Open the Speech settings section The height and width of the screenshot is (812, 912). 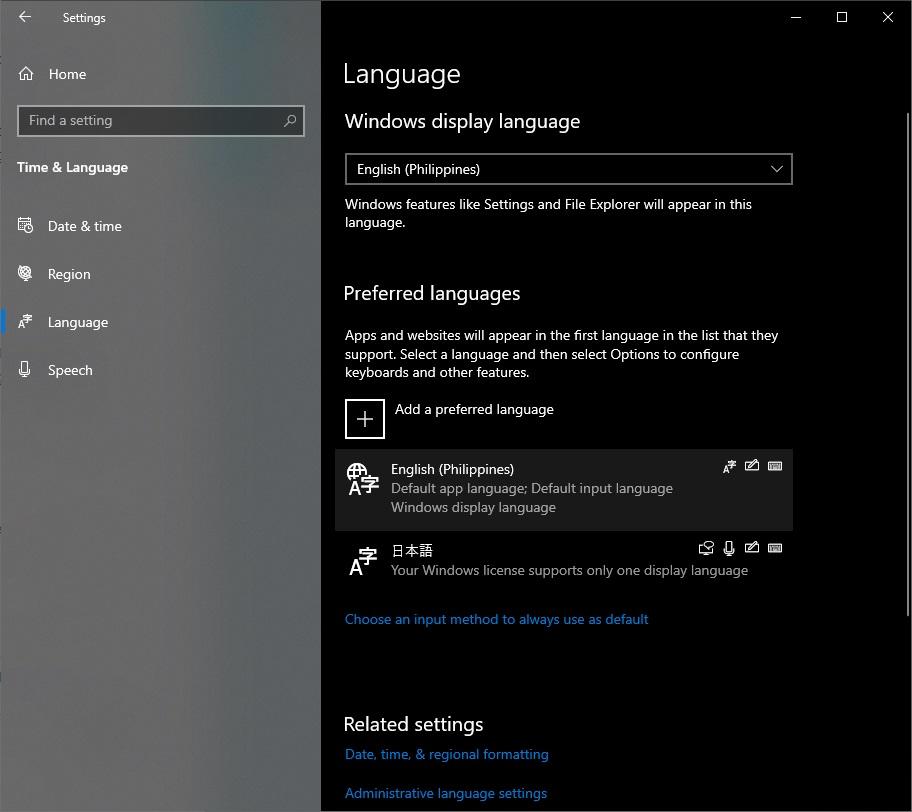(70, 370)
